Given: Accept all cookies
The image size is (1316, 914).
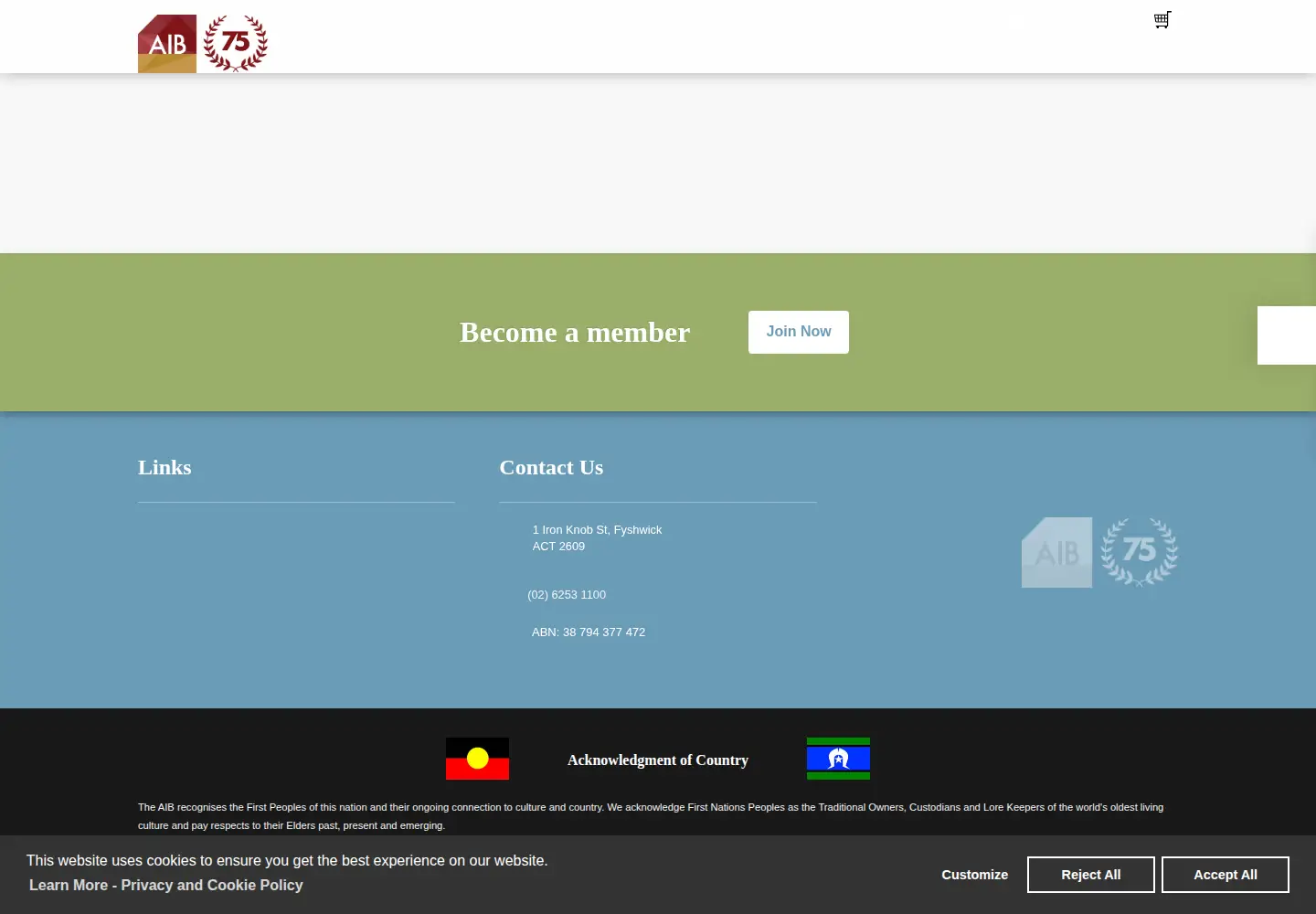Looking at the screenshot, I should (1226, 875).
